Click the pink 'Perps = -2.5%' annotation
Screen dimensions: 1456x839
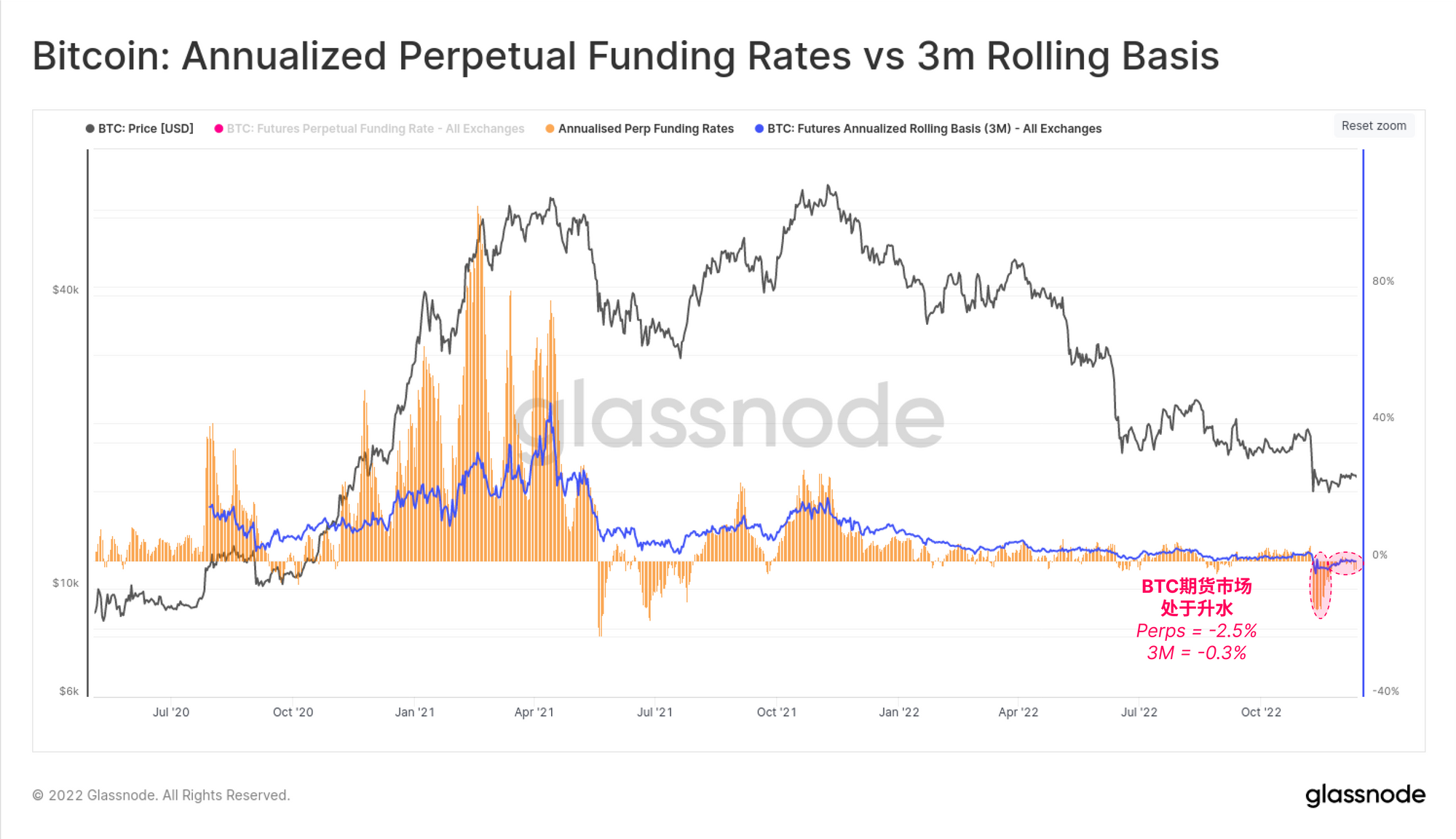tap(1196, 630)
